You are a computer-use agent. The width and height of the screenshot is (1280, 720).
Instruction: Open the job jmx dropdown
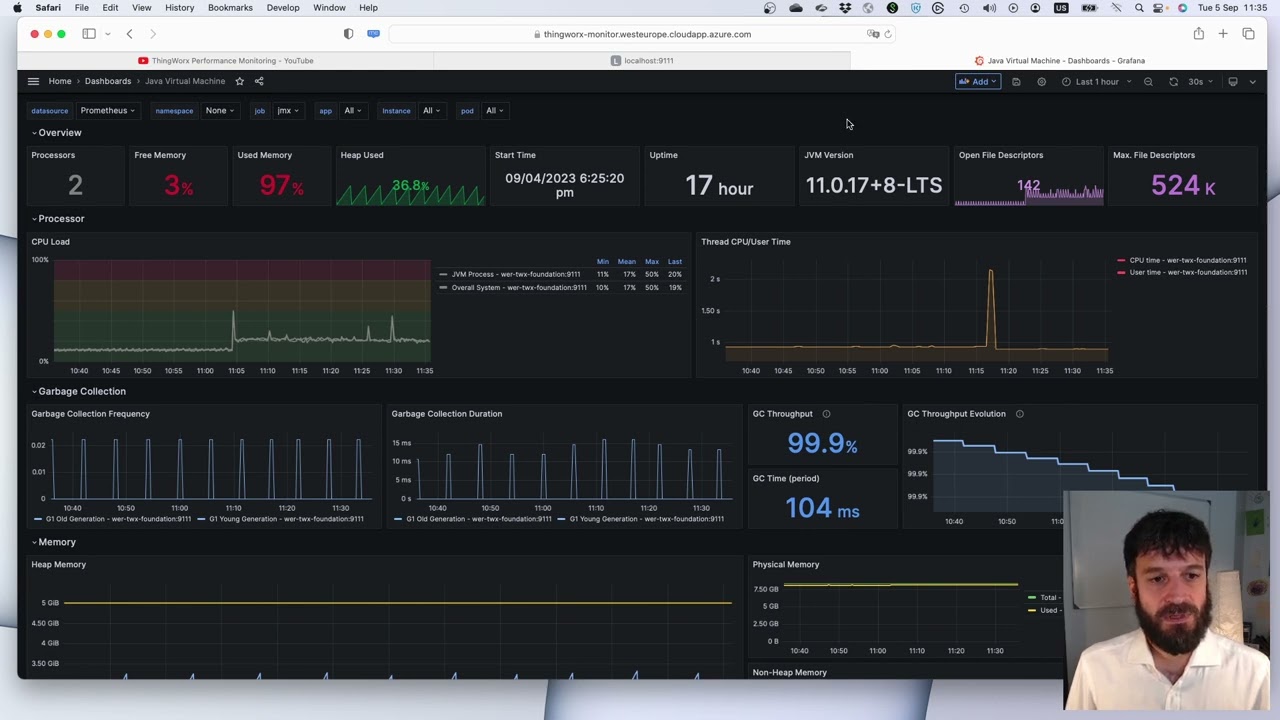[x=288, y=111]
